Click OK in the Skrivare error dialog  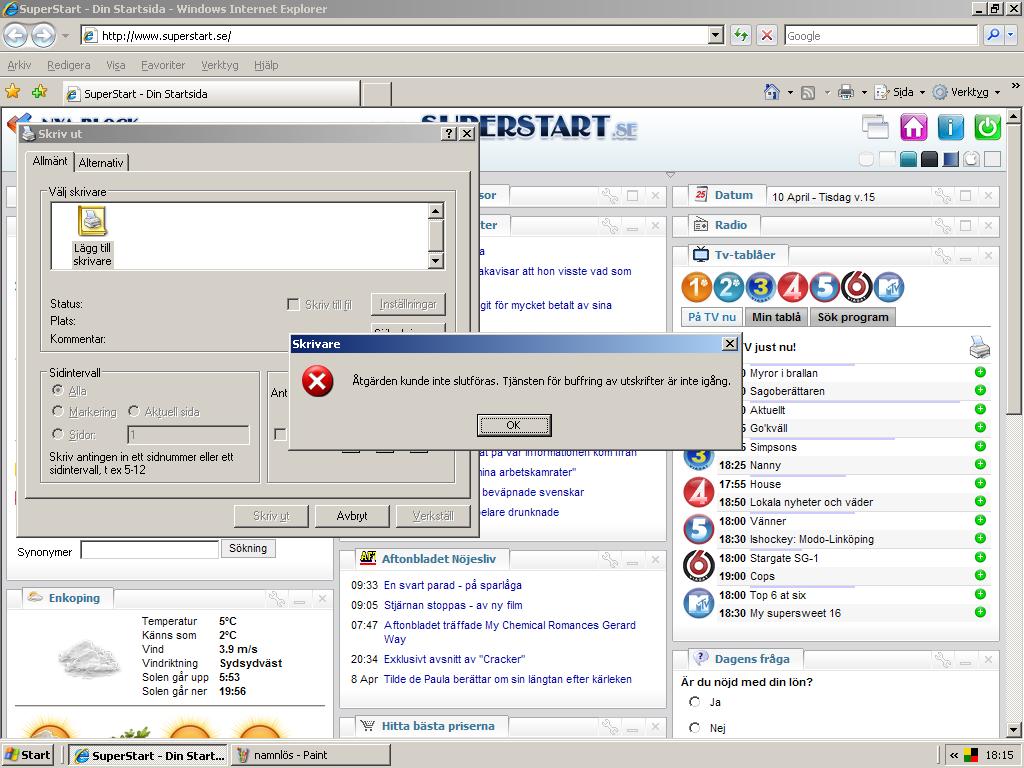(x=514, y=425)
